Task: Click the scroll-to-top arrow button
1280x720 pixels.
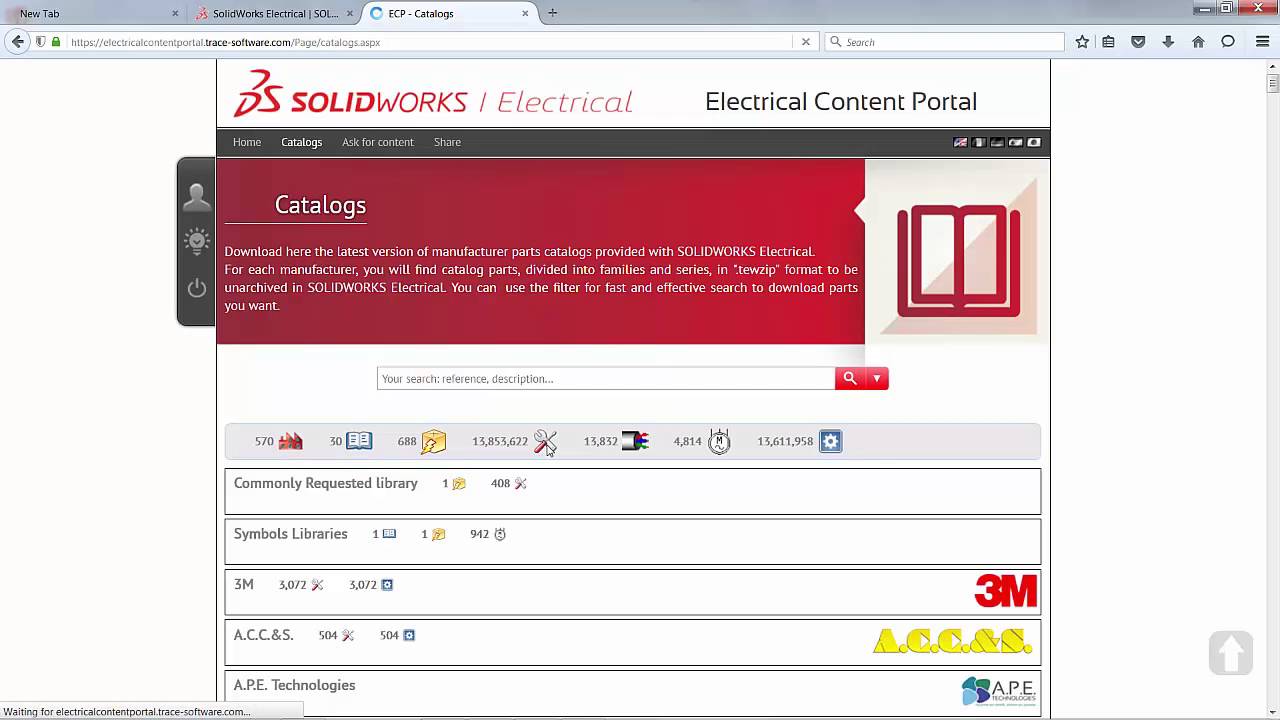Action: (x=1230, y=653)
